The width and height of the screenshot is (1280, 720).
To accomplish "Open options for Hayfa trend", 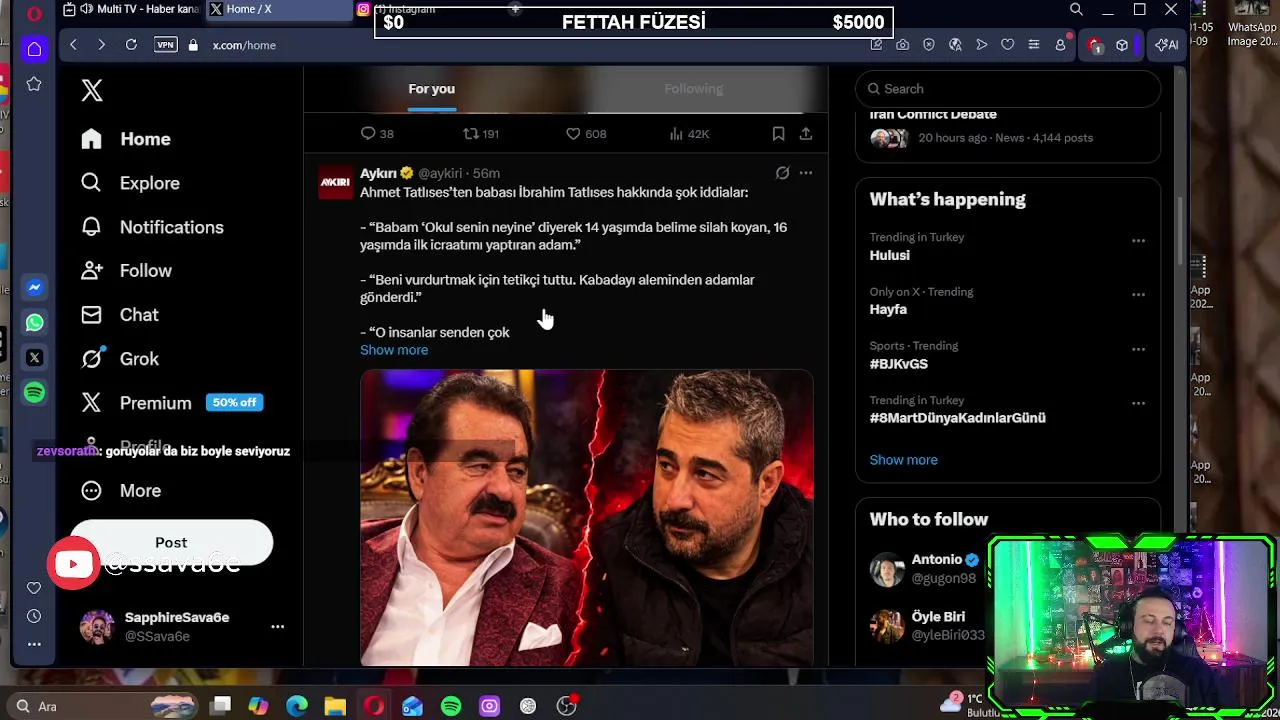I will click(x=1138, y=295).
